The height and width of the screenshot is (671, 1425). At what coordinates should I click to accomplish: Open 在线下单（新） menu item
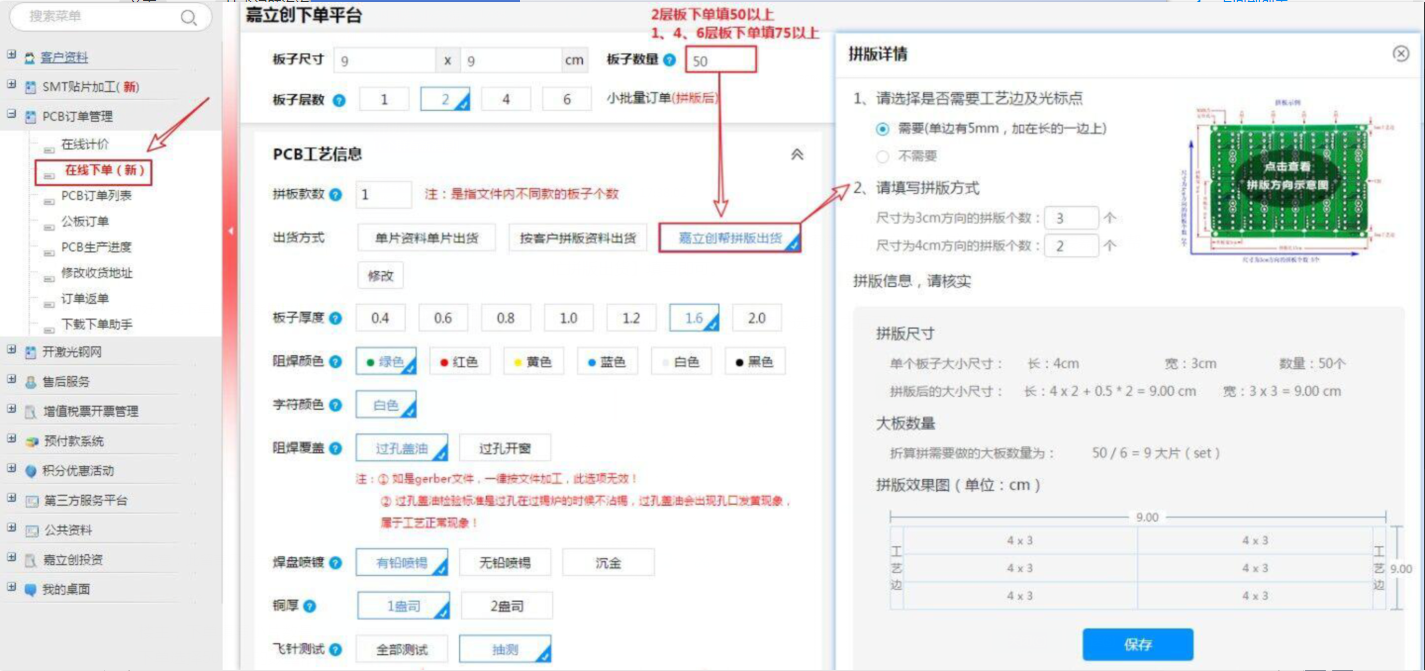(104, 171)
